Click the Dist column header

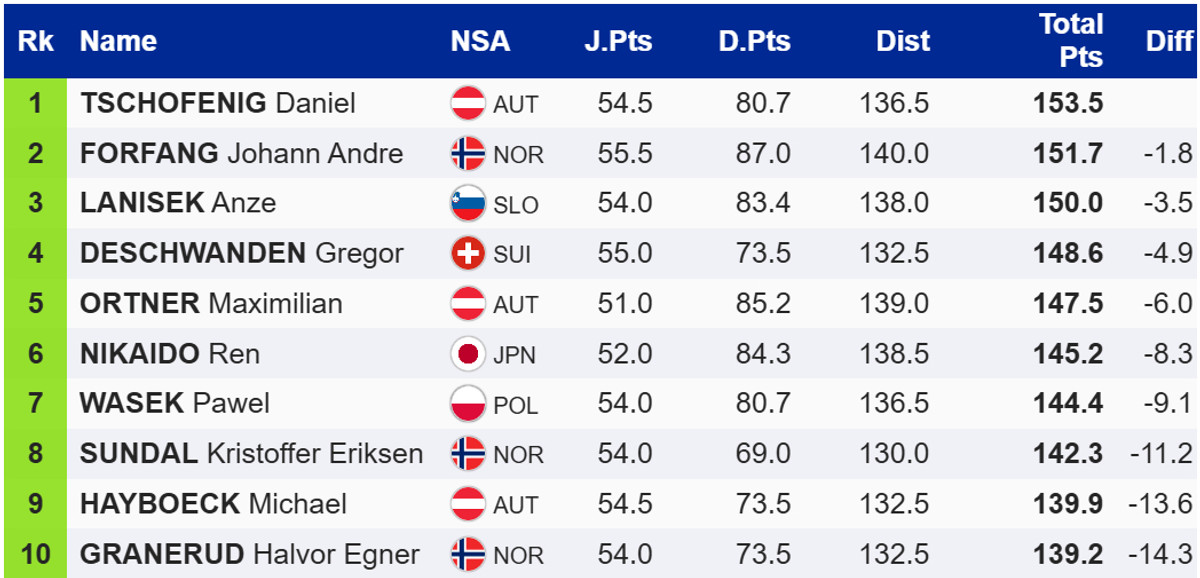click(x=903, y=41)
